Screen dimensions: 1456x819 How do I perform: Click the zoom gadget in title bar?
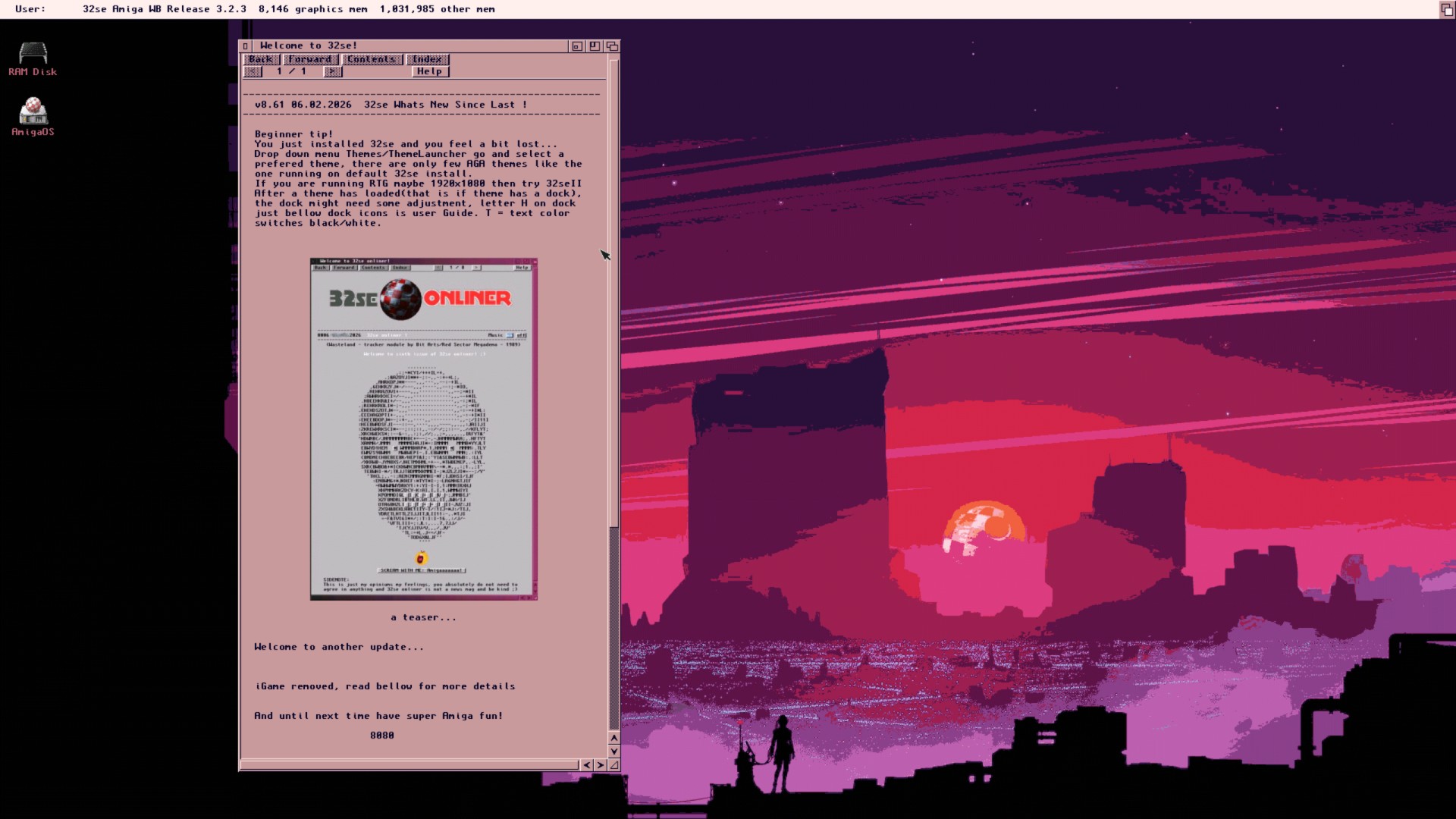click(x=595, y=46)
